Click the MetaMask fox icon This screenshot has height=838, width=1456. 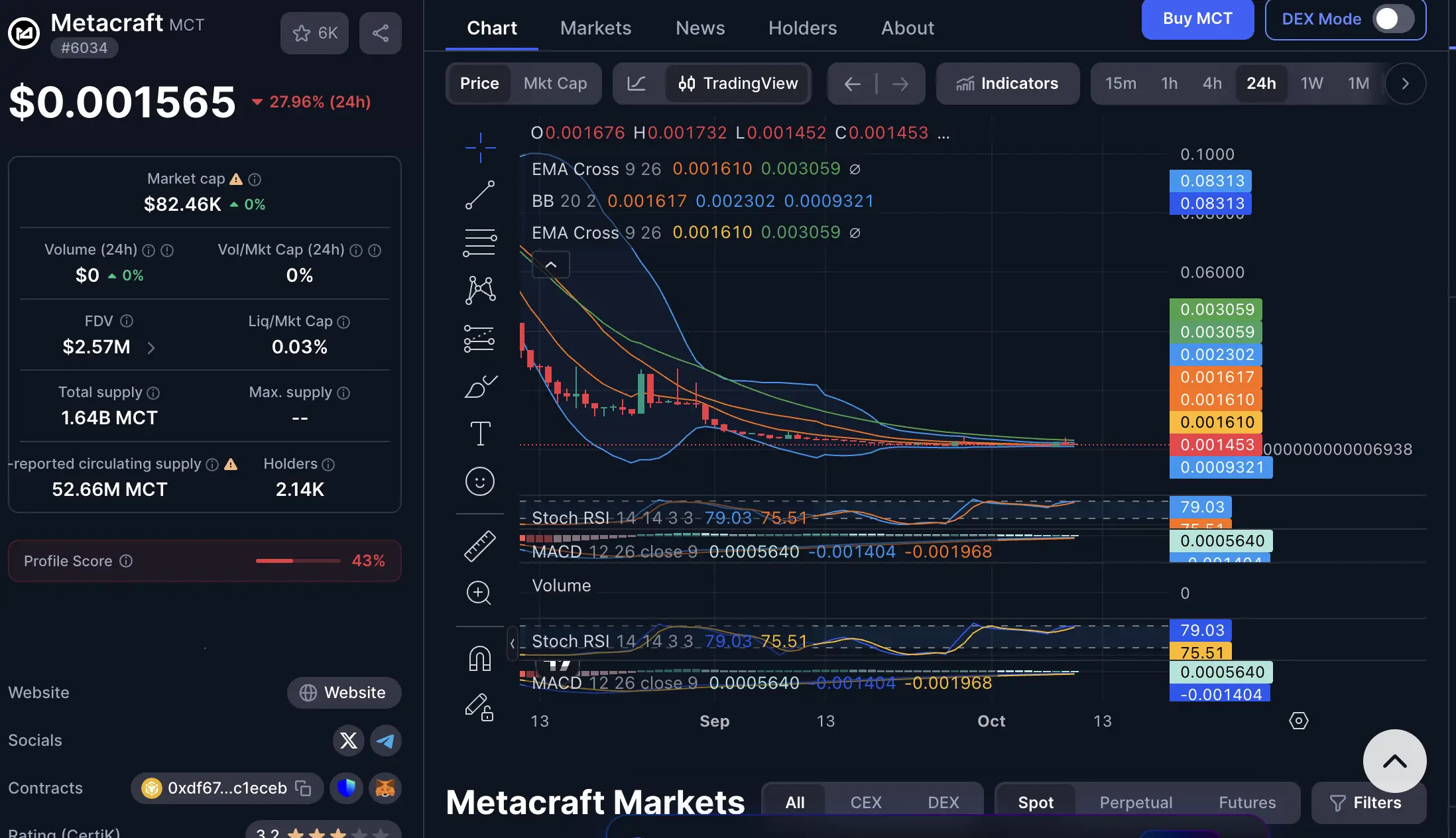coord(385,788)
